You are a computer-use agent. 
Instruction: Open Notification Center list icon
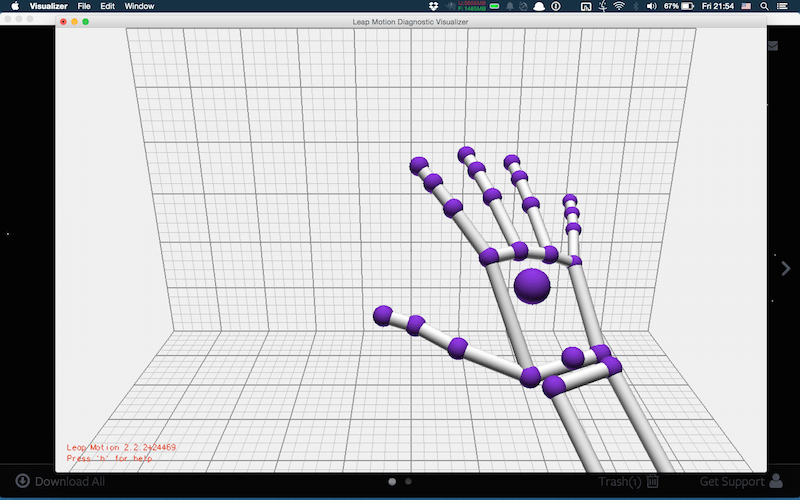click(x=782, y=6)
